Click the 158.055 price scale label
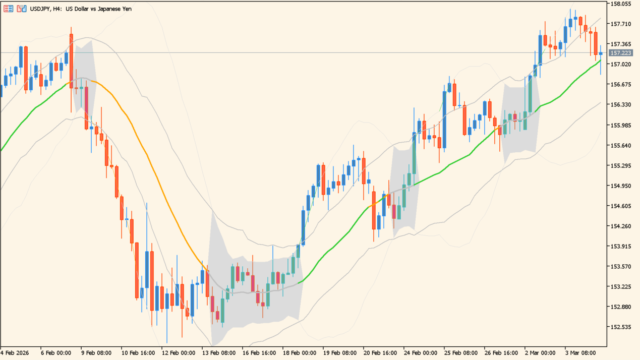This screenshot has height=360, width=640. [x=621, y=4]
